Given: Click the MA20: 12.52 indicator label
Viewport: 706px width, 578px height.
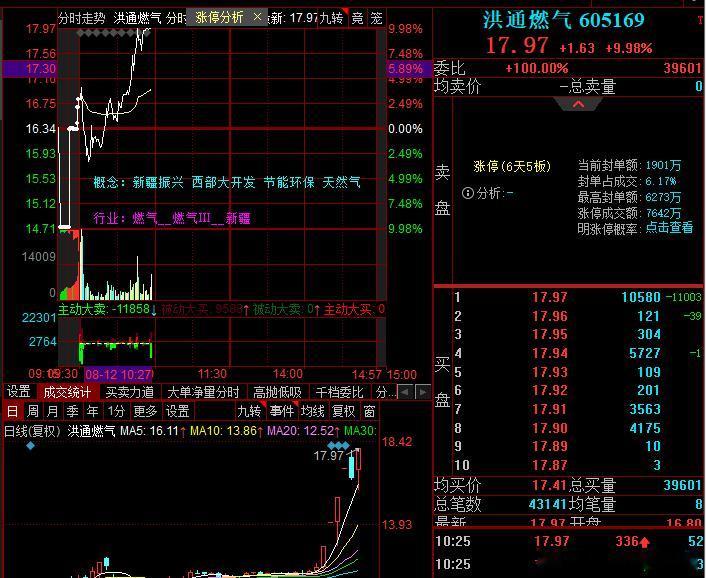Looking at the screenshot, I should pos(303,431).
